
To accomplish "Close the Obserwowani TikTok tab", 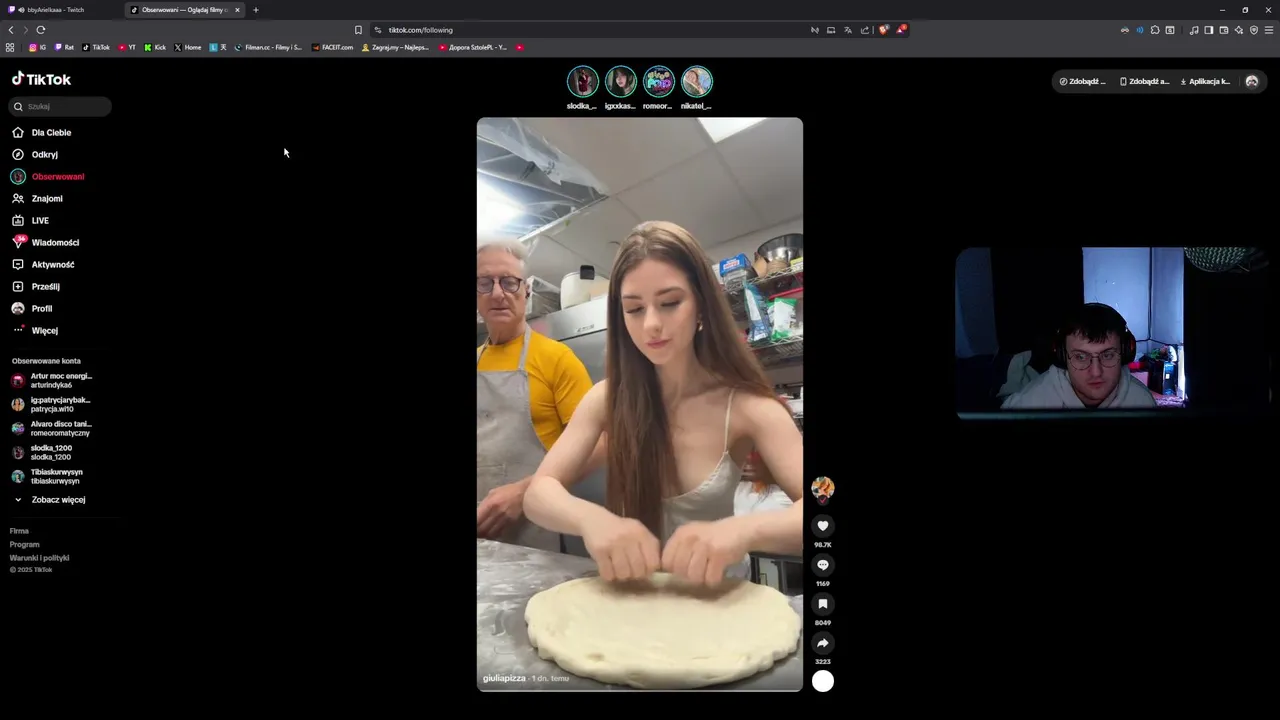I will tap(237, 10).
